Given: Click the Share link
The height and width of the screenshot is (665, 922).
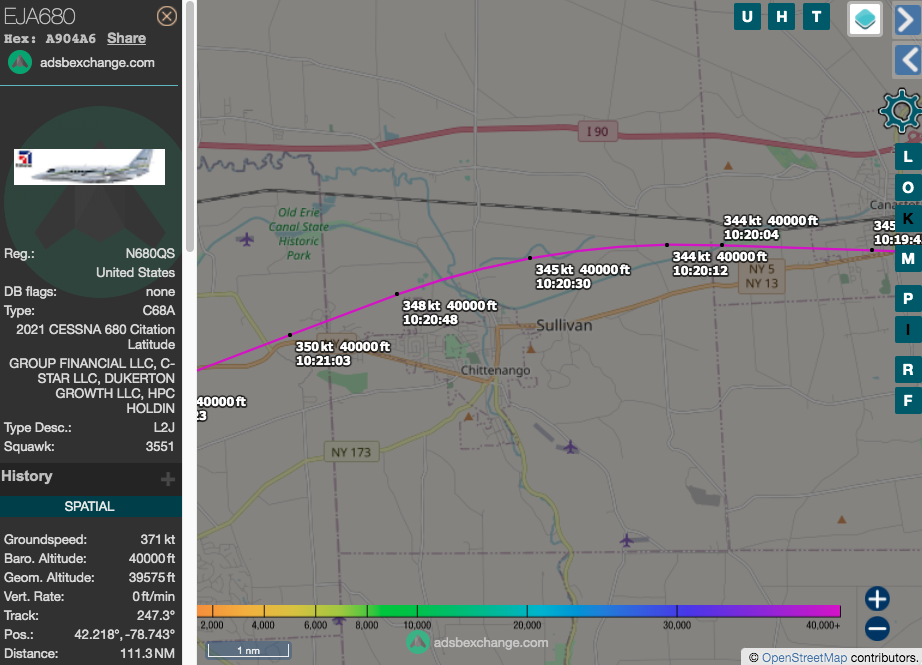Looking at the screenshot, I should pyautogui.click(x=126, y=38).
